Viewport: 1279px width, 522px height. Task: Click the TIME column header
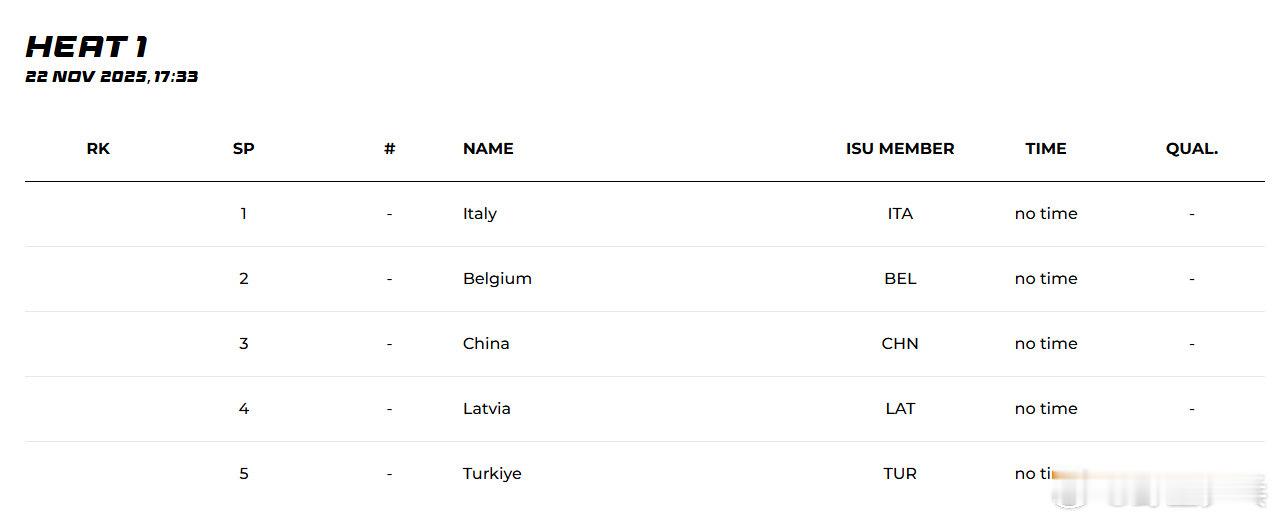pos(1046,149)
